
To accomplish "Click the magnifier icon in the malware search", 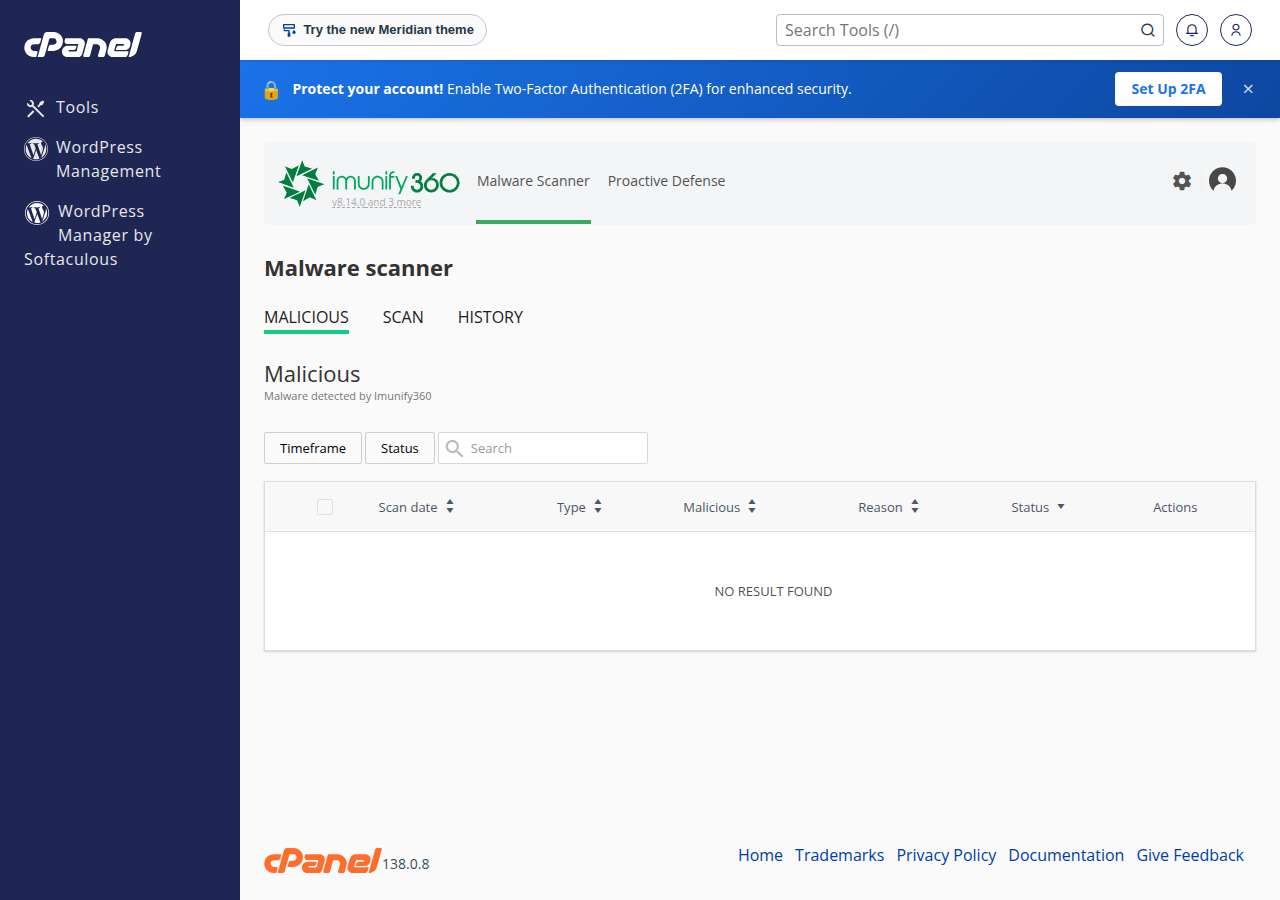I will coord(453,448).
